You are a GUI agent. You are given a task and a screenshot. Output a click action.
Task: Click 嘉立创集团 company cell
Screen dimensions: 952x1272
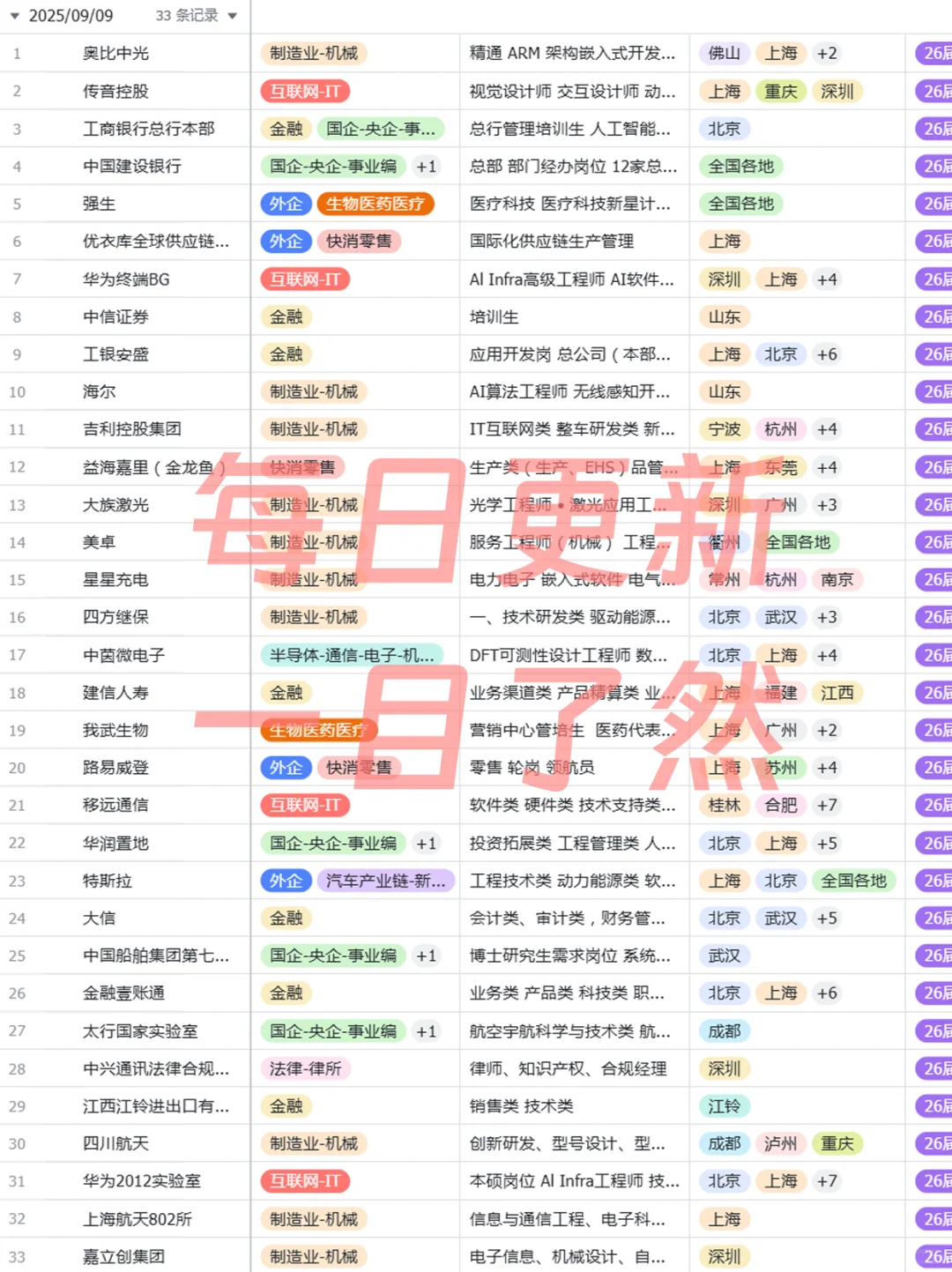coord(123,1256)
